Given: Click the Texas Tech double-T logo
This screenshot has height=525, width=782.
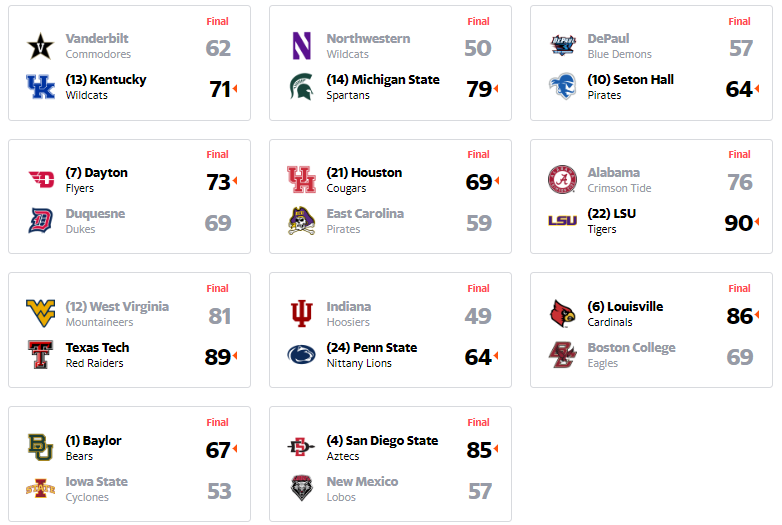Looking at the screenshot, I should pos(40,354).
